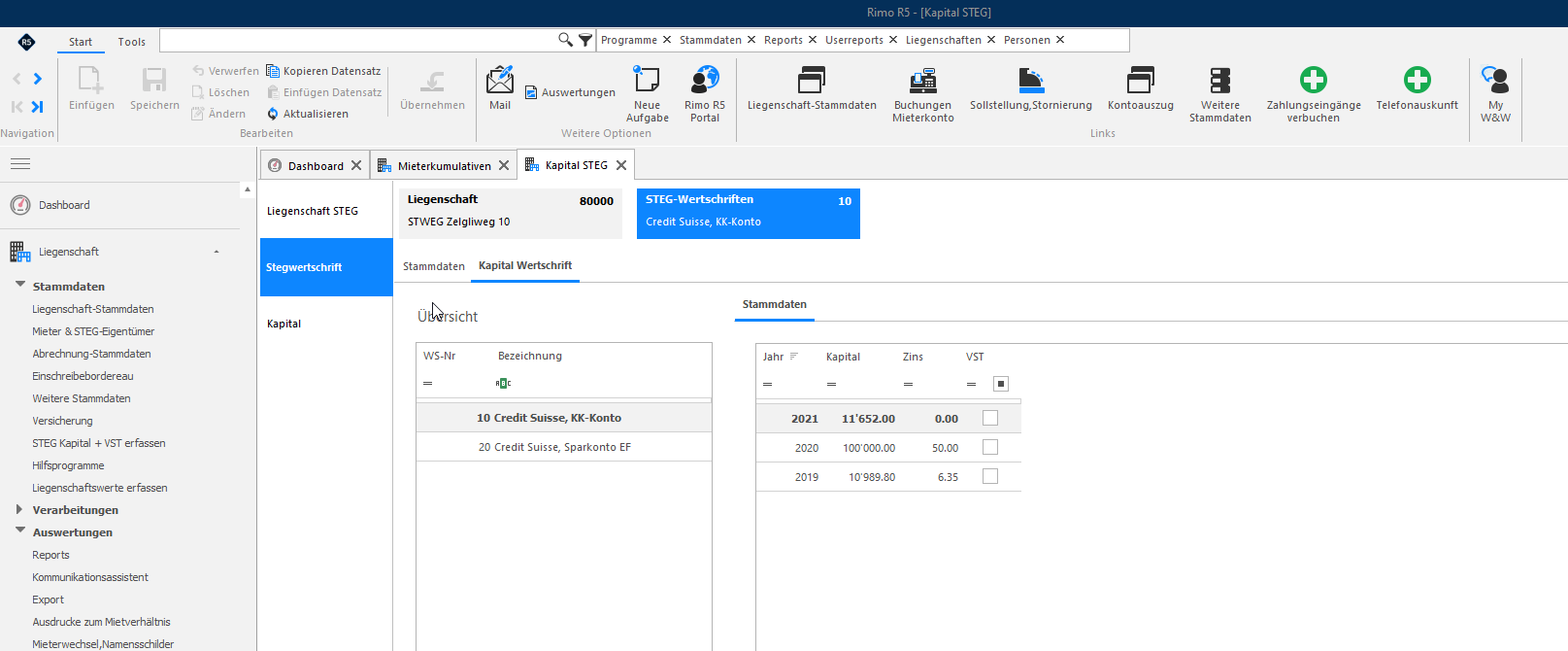The width and height of the screenshot is (1568, 651).
Task: Click Kopieren Datensatz
Action: pyautogui.click(x=323, y=71)
